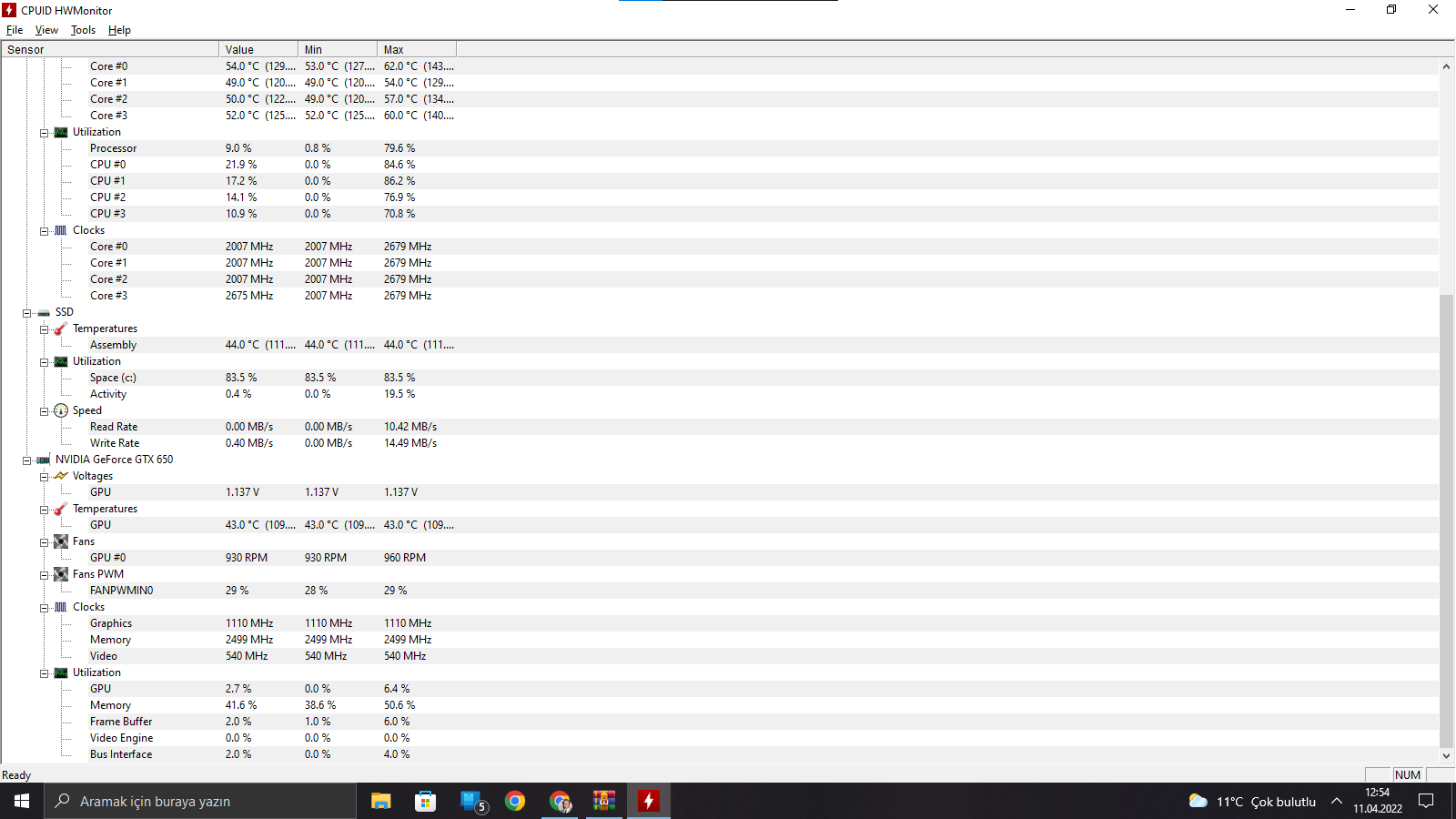Viewport: 1456px width, 819px height.
Task: Click the Voltages icon under the NVIDIA node
Action: (x=61, y=476)
